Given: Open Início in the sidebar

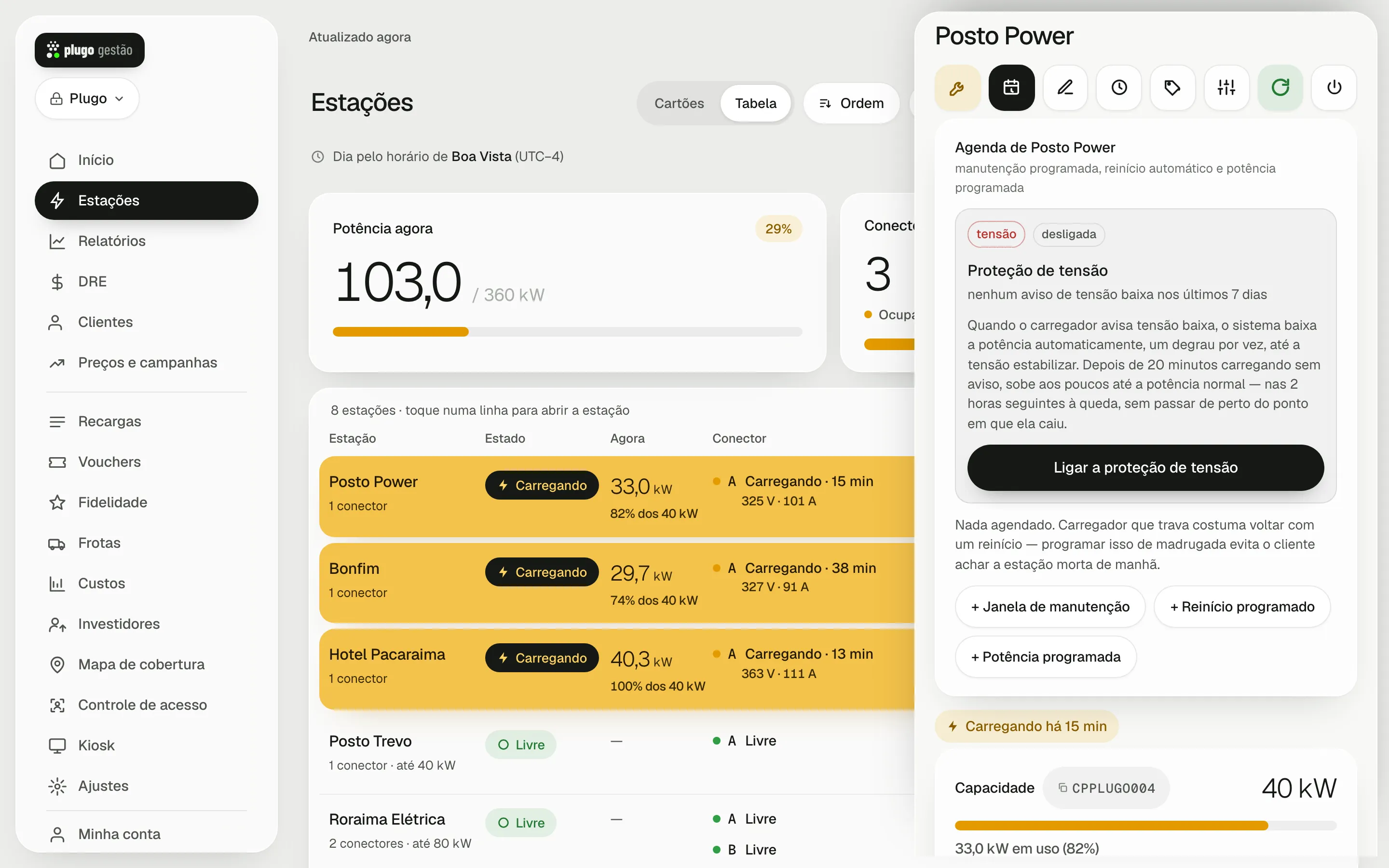Looking at the screenshot, I should click(146, 160).
